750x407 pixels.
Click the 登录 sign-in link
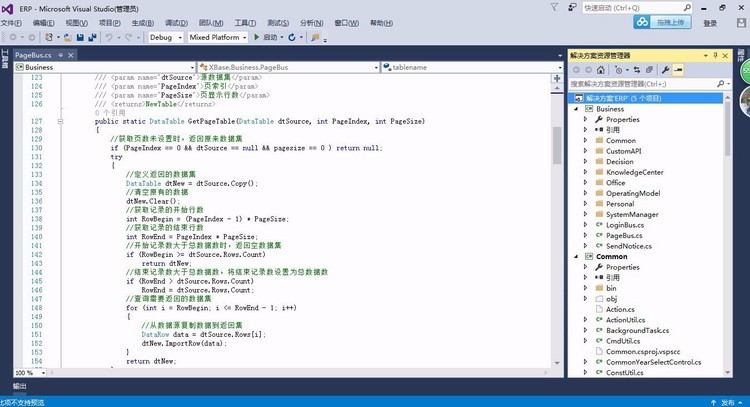click(710, 23)
